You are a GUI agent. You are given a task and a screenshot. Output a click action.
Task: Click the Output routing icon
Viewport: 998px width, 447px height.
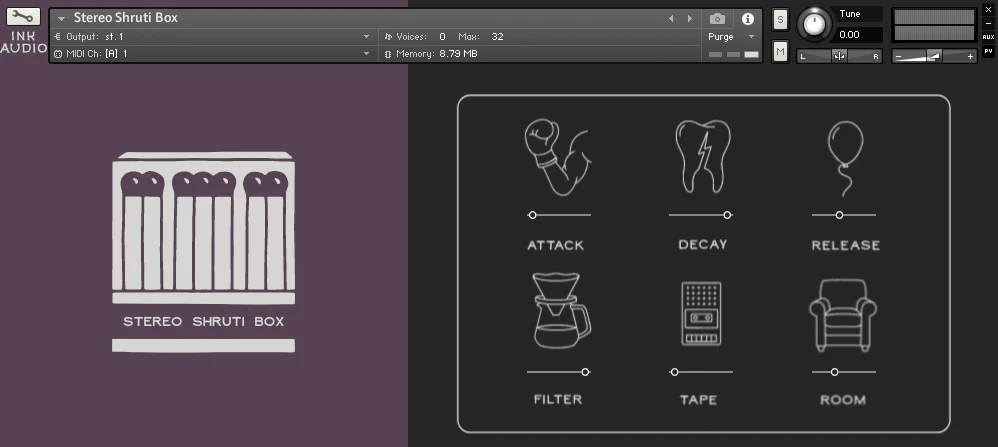(x=58, y=37)
